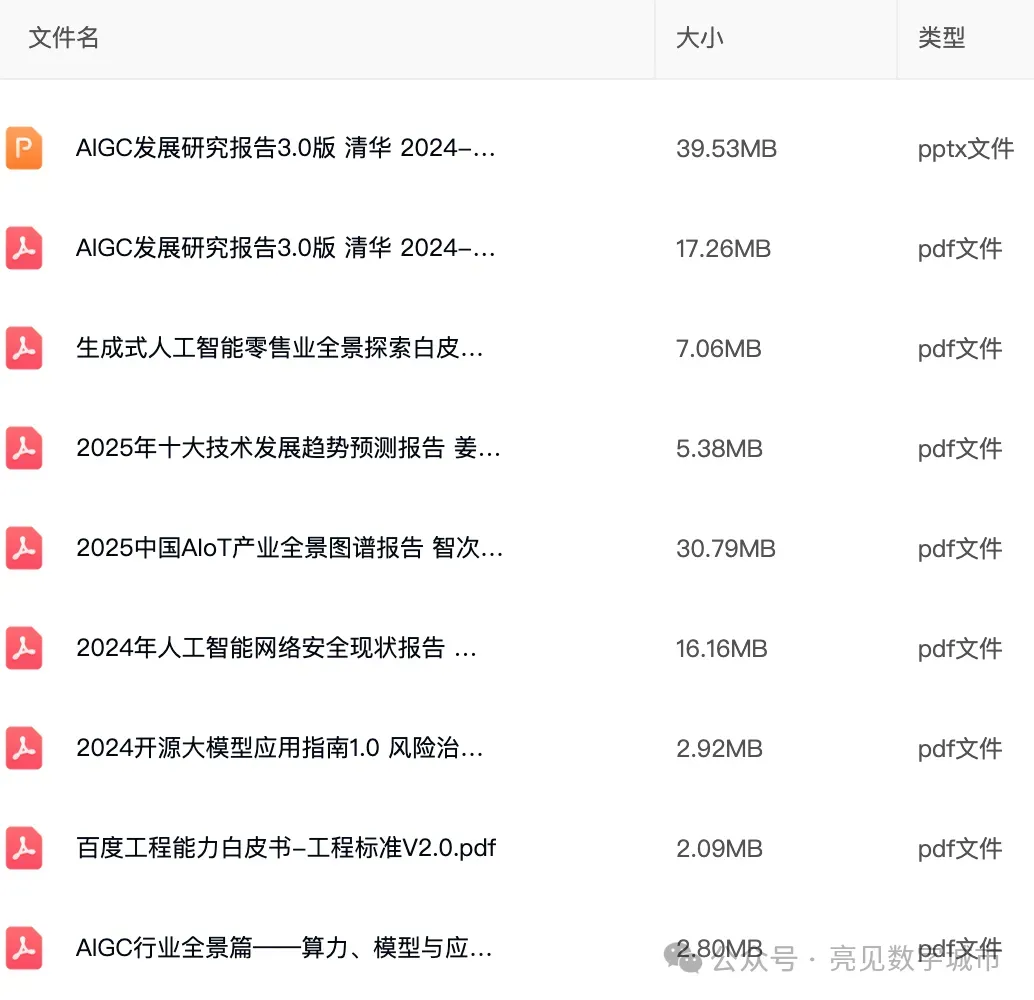Click the PDF icon beside 2025中国AIoT产业全景图谱报告
Viewport: 1034px width, 1000px height.
point(24,548)
